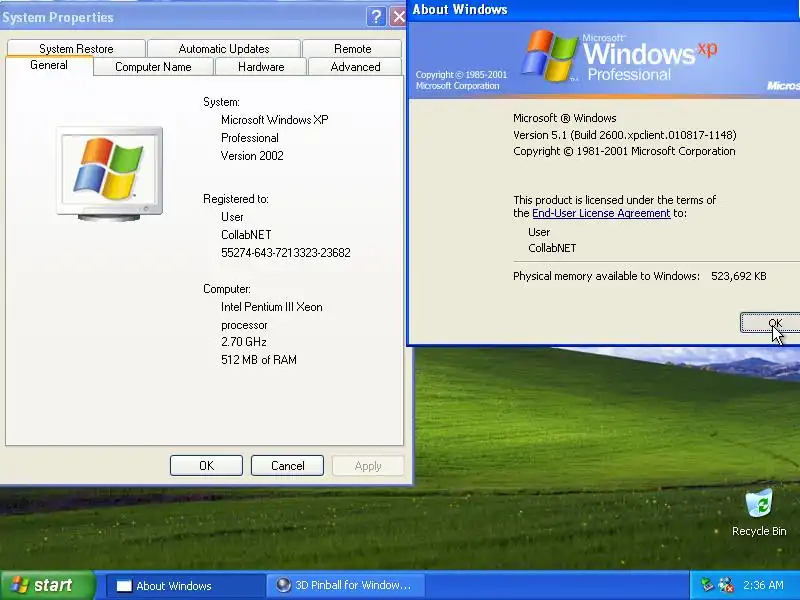Click the Apply button in System Properties
The image size is (800, 600).
[368, 466]
